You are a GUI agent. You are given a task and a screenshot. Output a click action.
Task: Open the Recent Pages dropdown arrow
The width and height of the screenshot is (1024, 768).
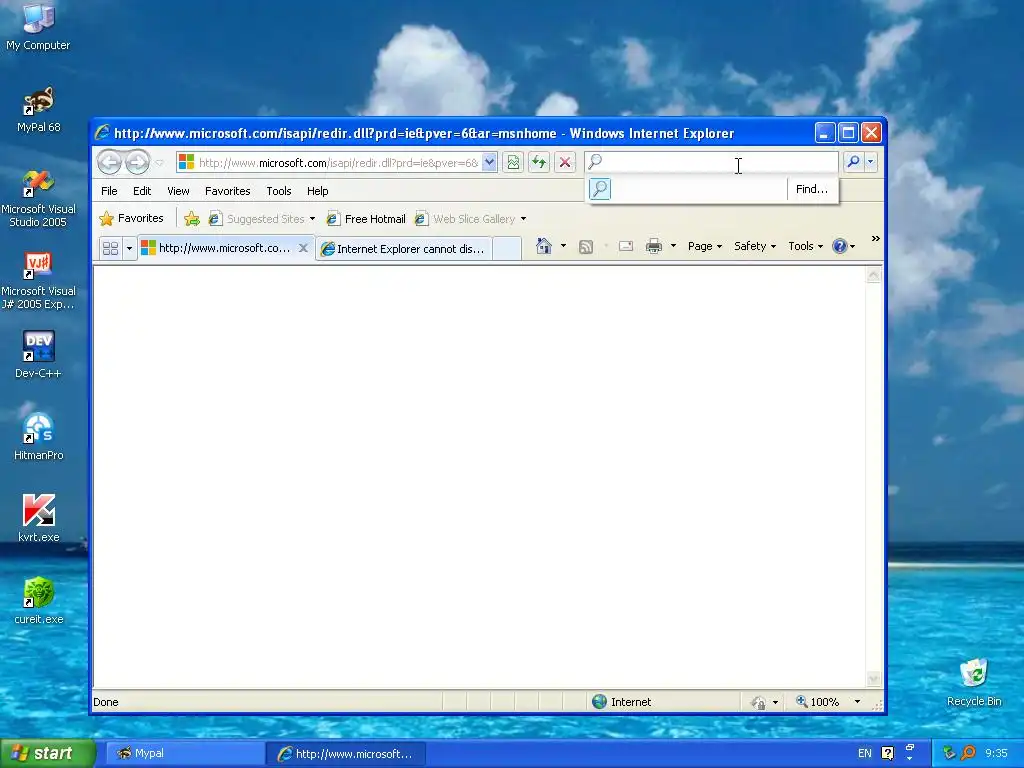click(159, 163)
